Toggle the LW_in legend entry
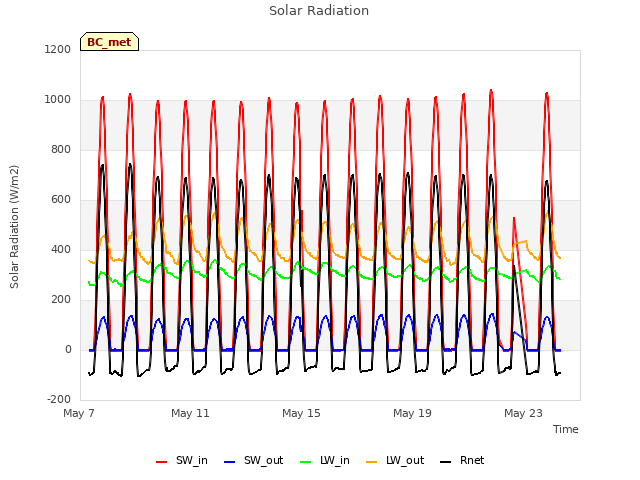This screenshot has height=480, width=640. (x=325, y=461)
